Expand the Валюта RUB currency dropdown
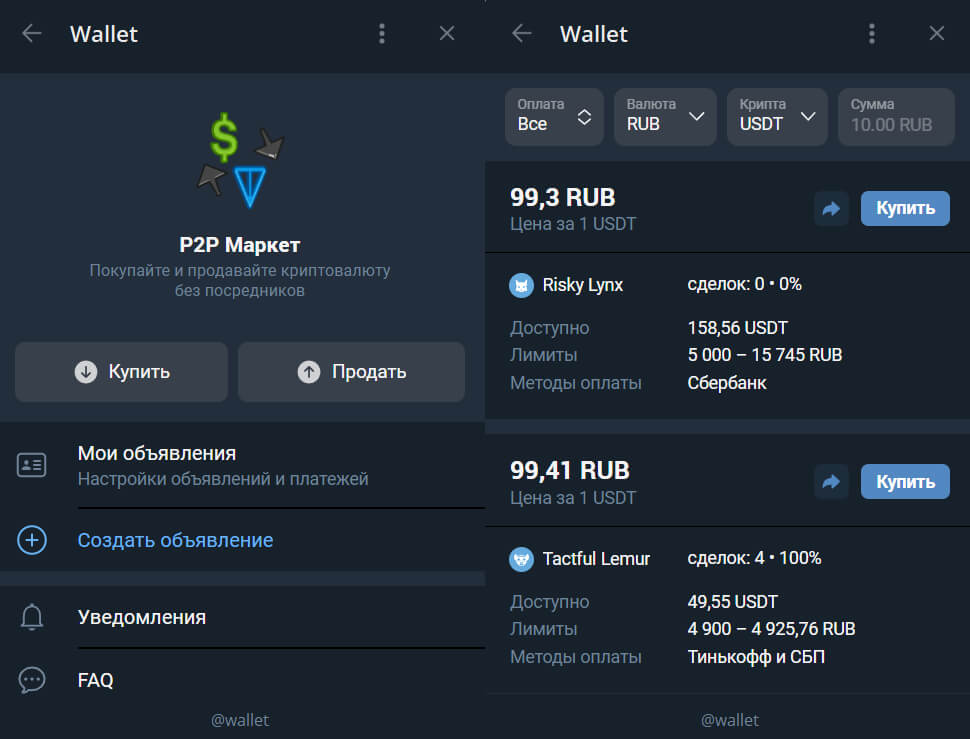 (665, 117)
